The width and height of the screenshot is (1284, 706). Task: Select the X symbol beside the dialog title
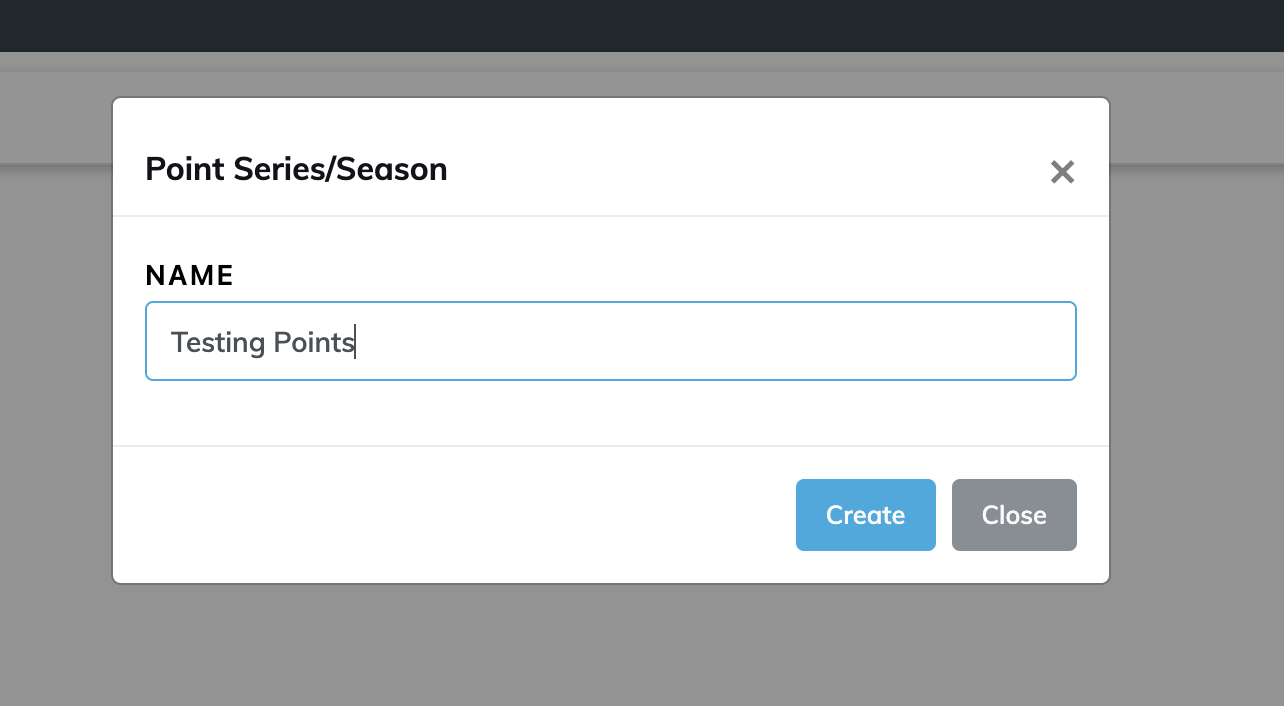click(1062, 172)
